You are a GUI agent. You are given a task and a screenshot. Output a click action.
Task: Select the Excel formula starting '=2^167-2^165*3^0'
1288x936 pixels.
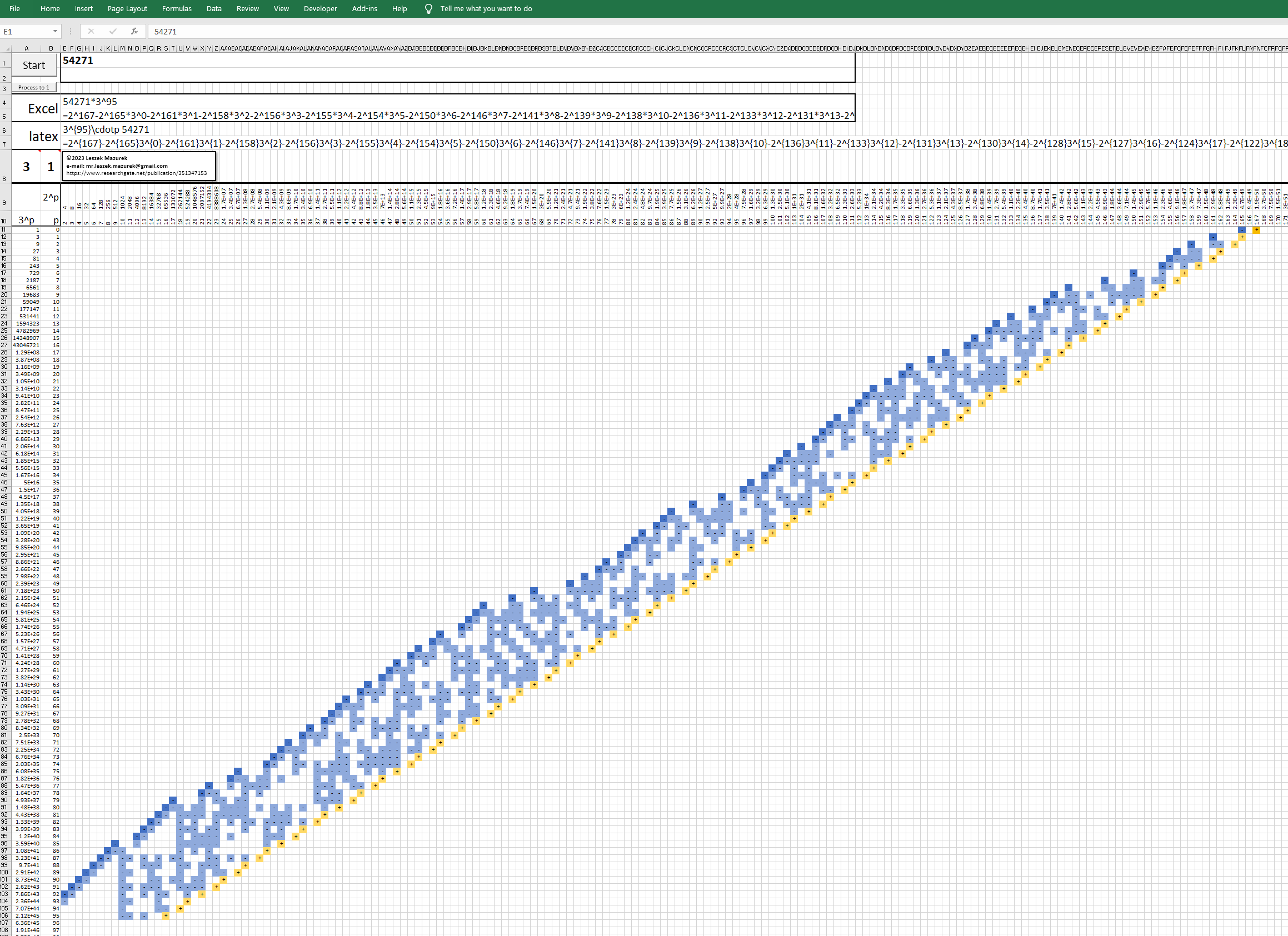(x=458, y=116)
